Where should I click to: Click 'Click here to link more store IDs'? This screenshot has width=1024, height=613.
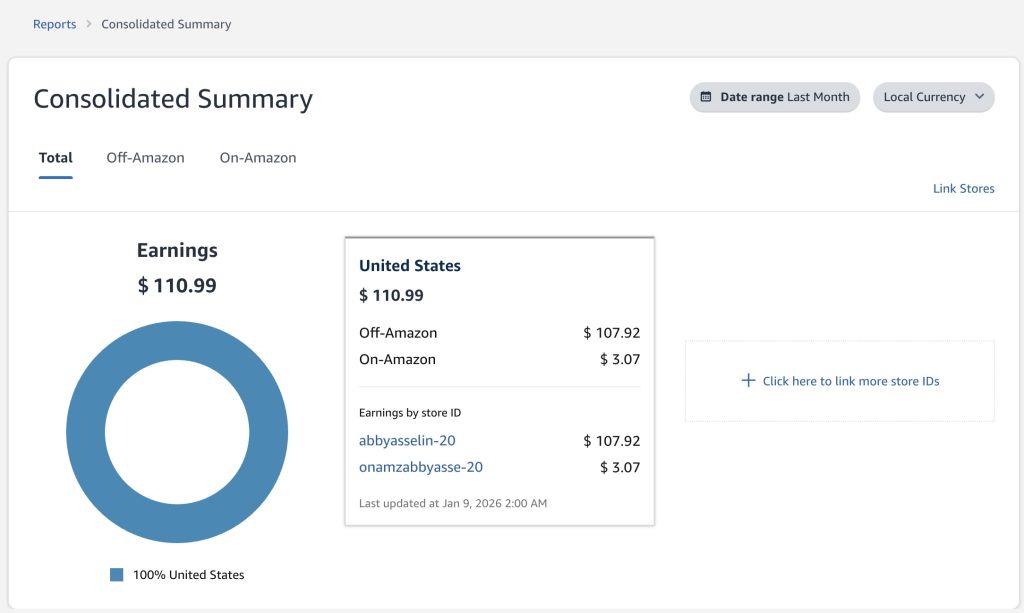(850, 381)
